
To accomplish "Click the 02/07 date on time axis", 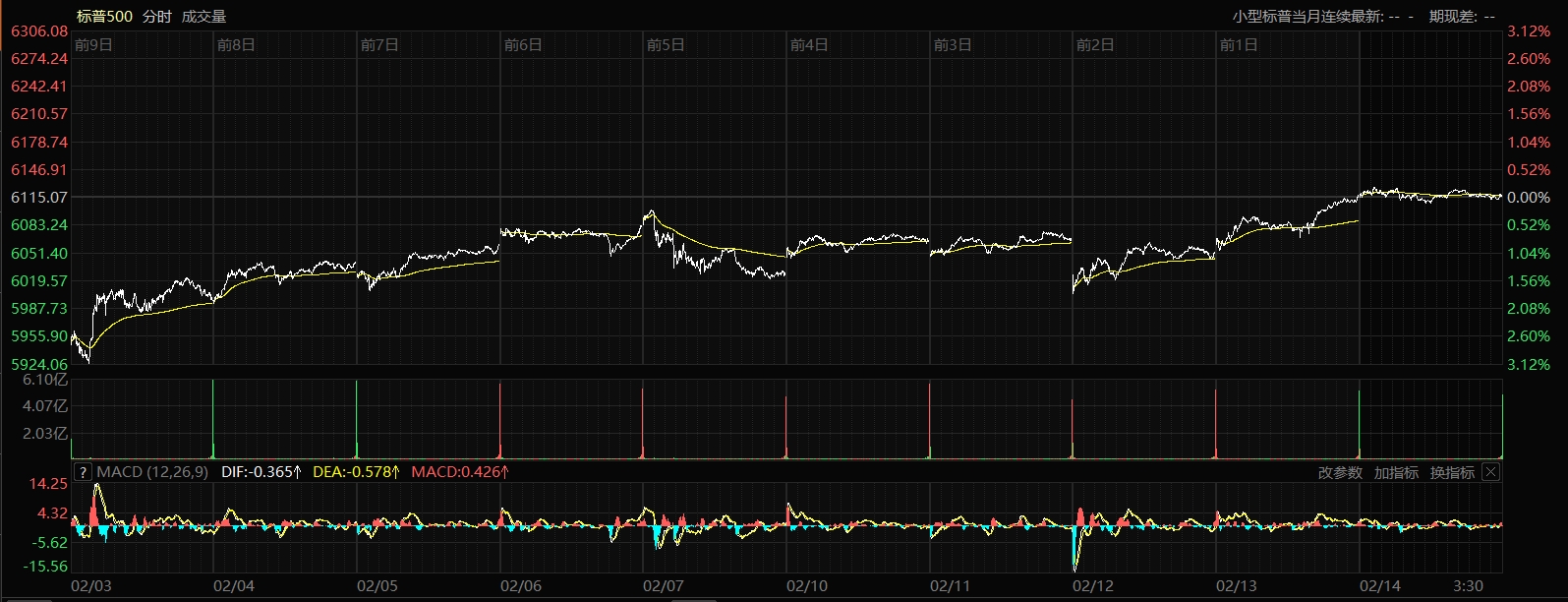I will (664, 586).
